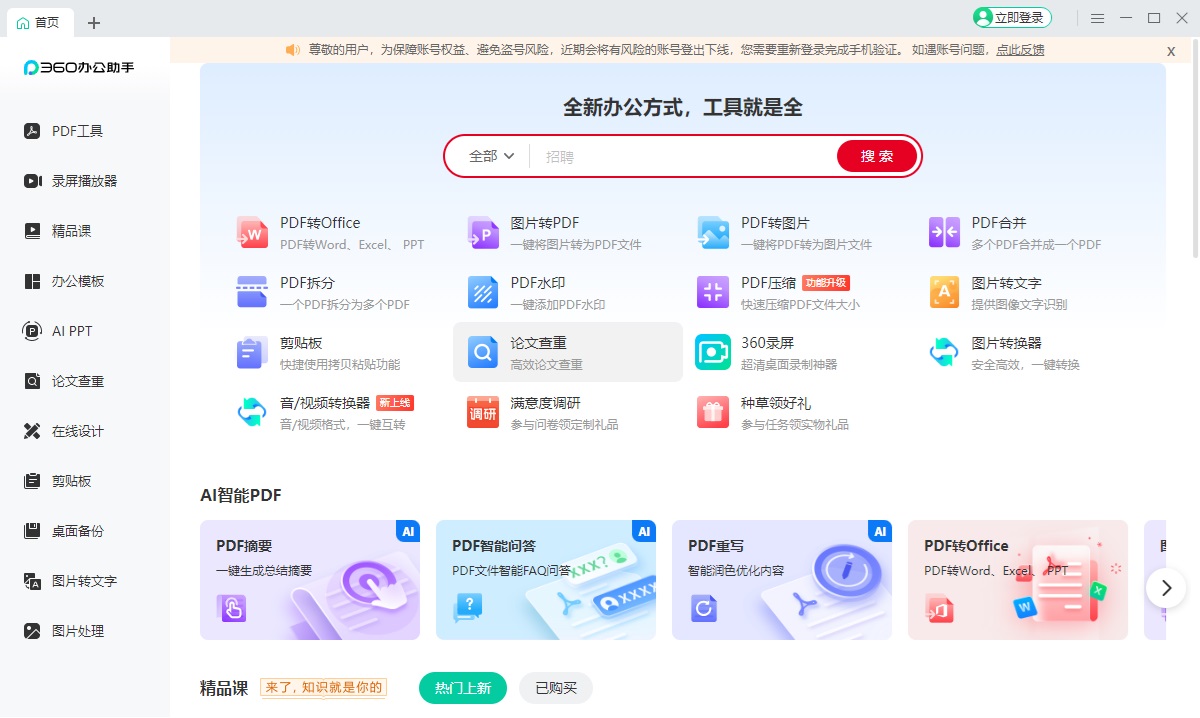Click the 安全高效，一键转换 description text

point(1026,365)
